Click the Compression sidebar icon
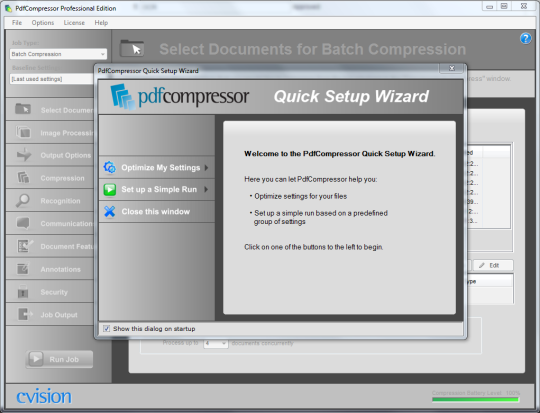Screen dimensions: 540x413 click(23, 178)
